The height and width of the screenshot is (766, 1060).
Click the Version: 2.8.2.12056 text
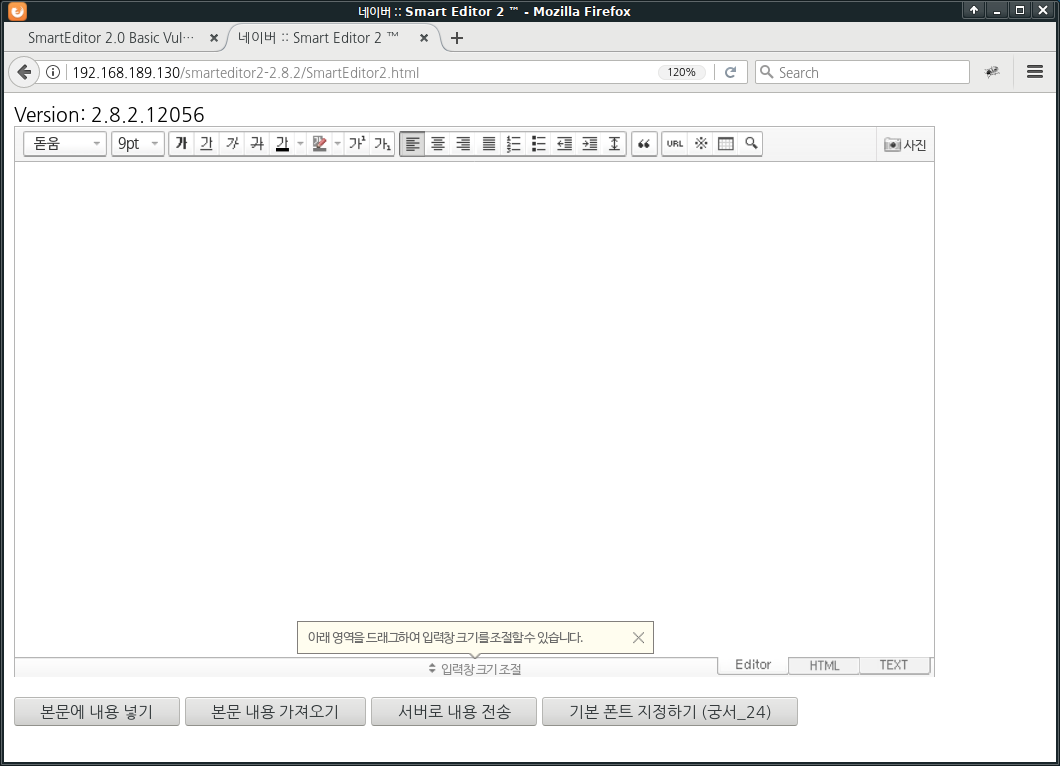tap(110, 115)
